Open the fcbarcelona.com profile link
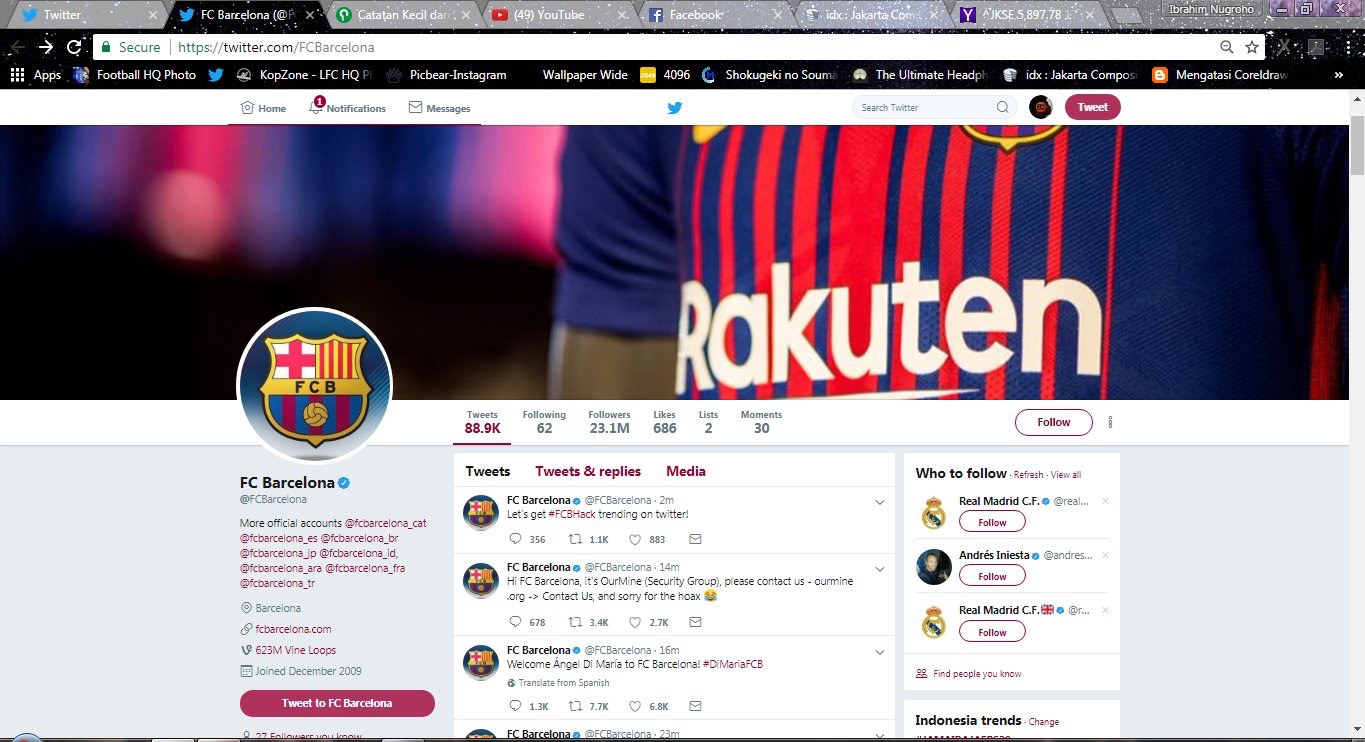 click(293, 629)
